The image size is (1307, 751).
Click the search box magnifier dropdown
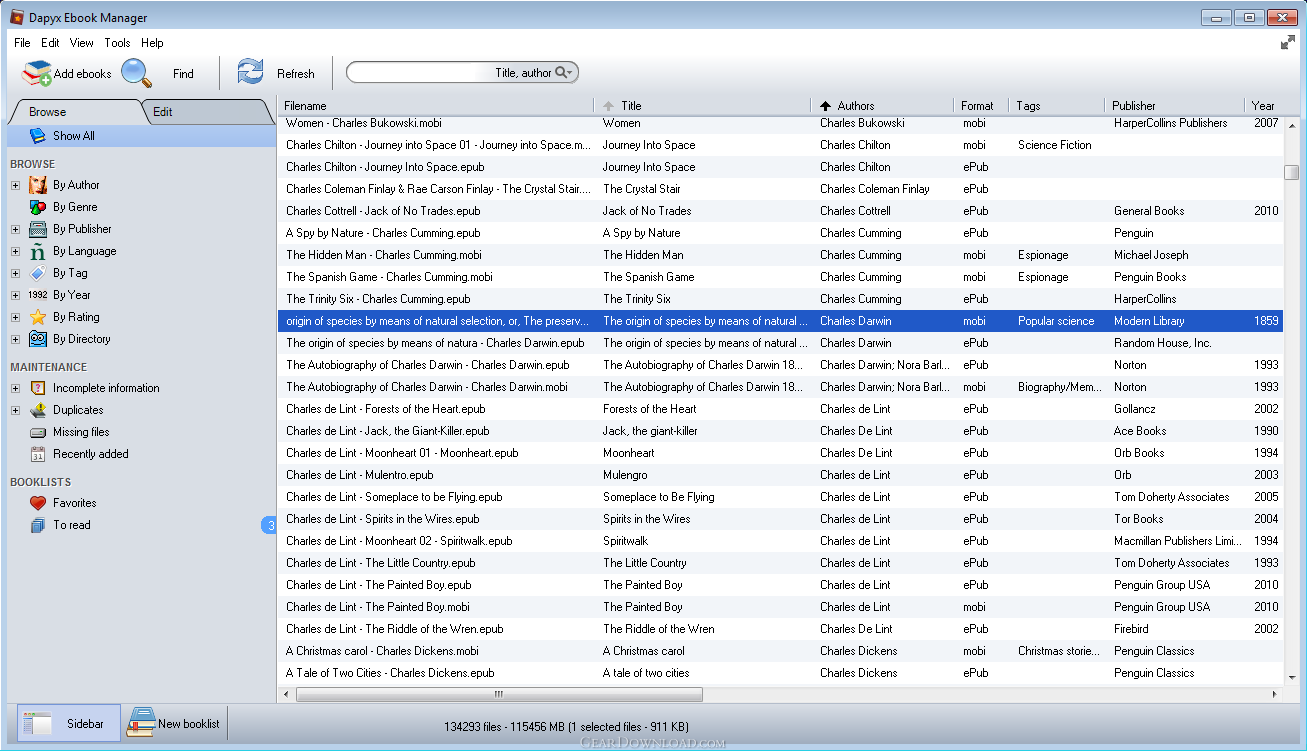pos(564,72)
